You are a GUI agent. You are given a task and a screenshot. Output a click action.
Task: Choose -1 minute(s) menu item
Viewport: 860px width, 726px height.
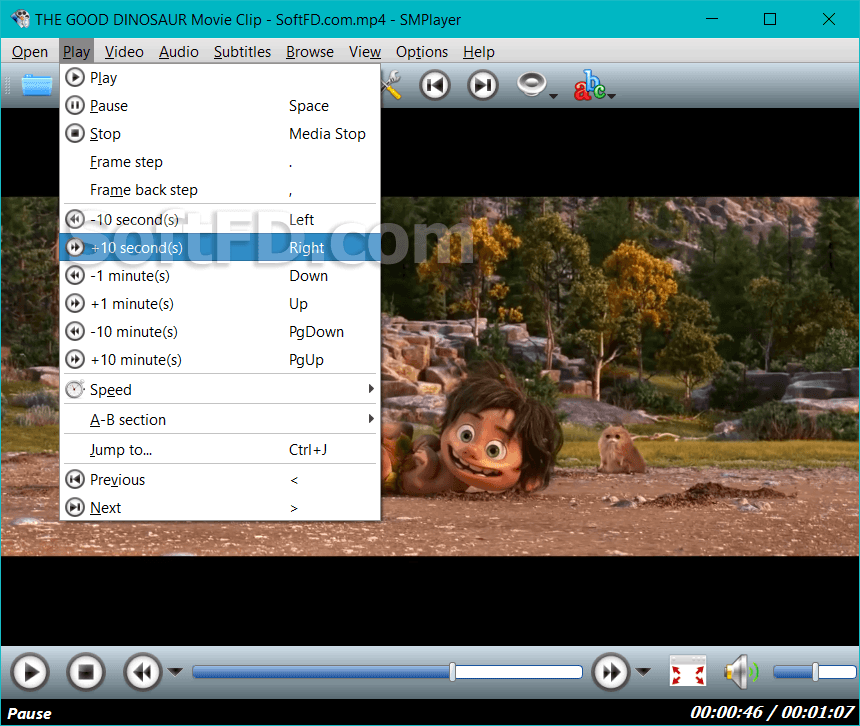[x=220, y=275]
